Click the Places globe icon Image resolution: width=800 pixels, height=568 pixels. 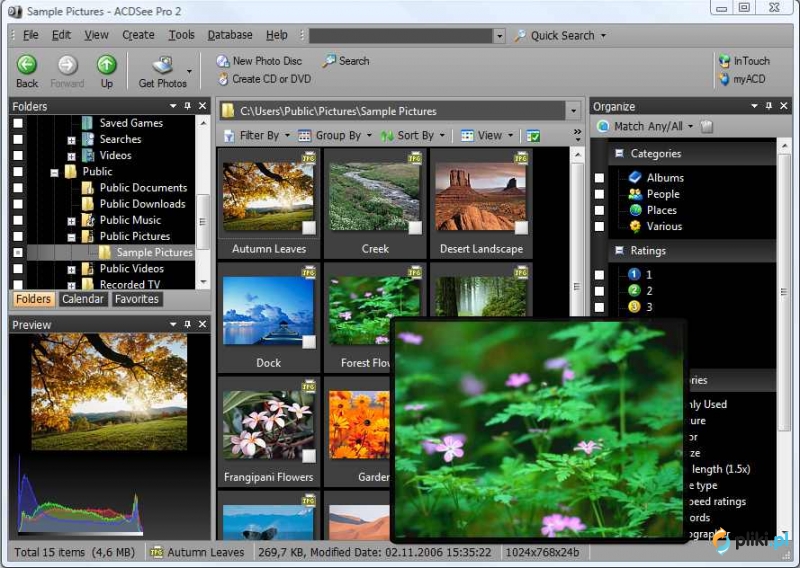(x=635, y=210)
